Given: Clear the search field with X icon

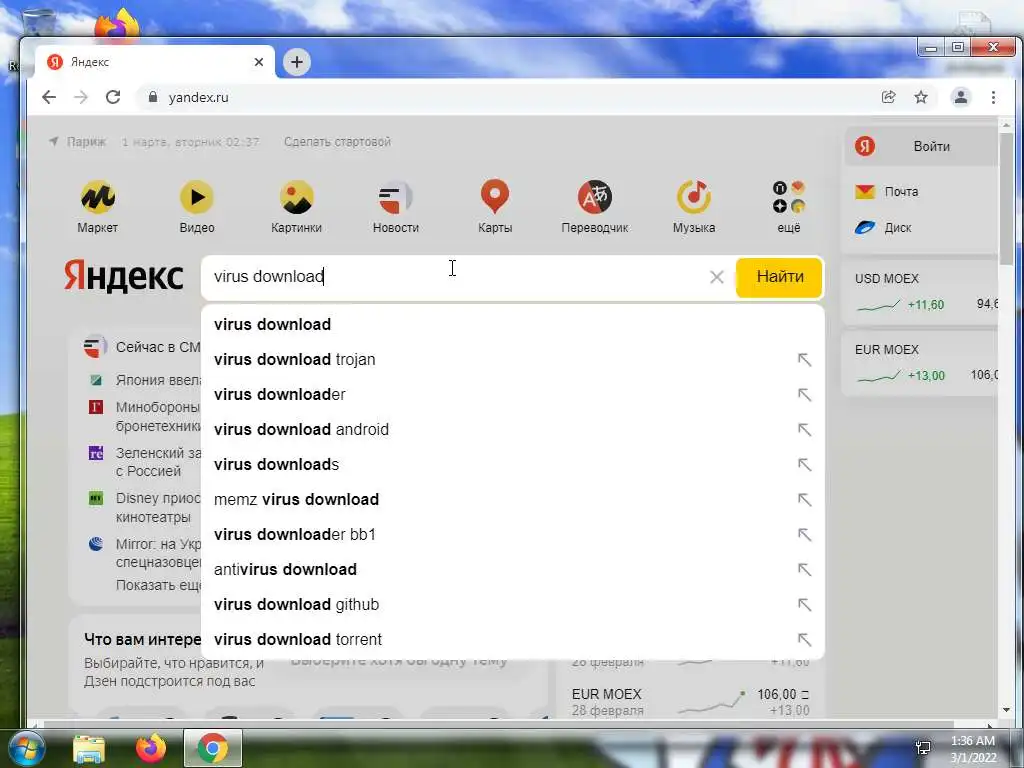Looking at the screenshot, I should click(x=716, y=277).
